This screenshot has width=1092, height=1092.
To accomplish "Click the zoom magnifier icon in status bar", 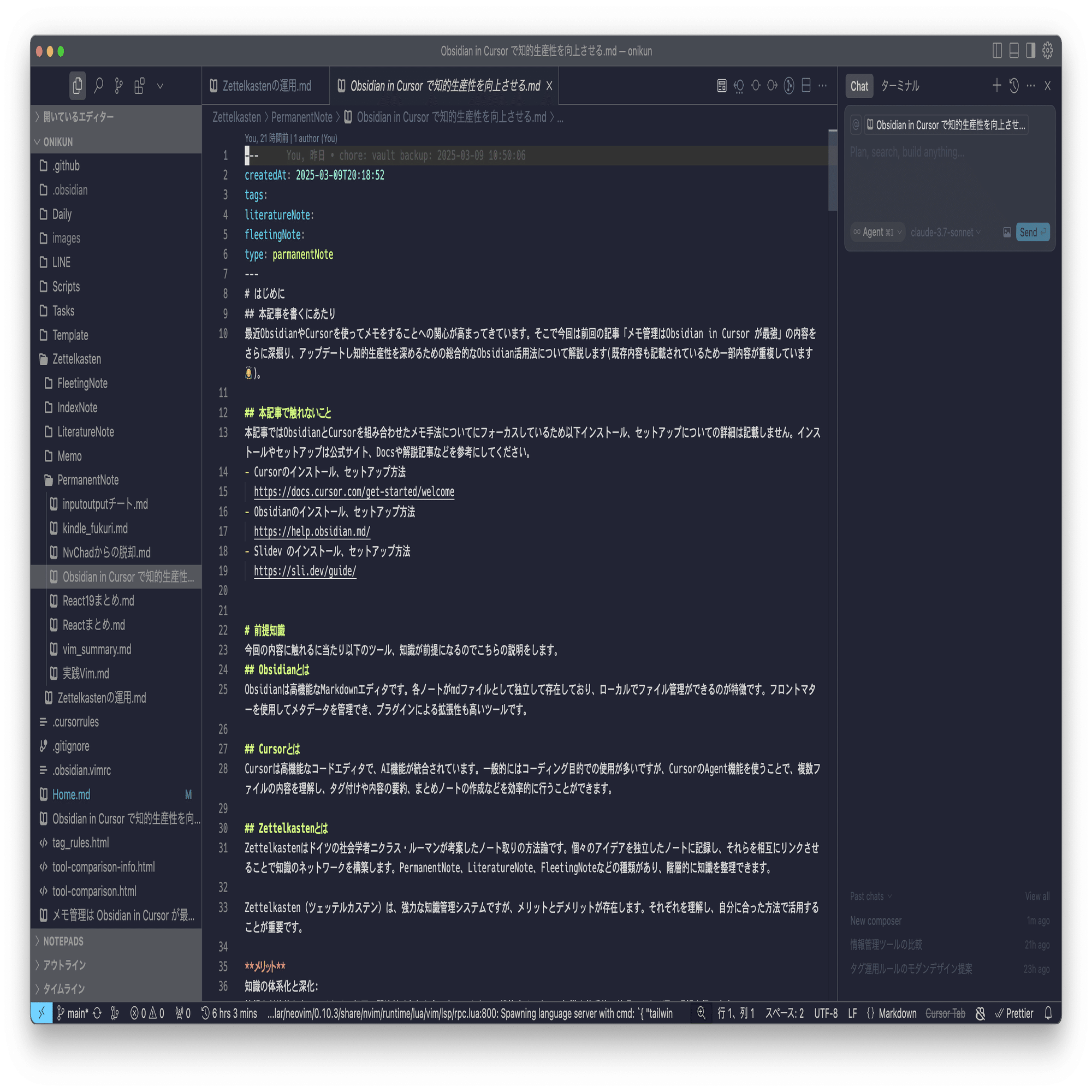I will [x=702, y=1013].
